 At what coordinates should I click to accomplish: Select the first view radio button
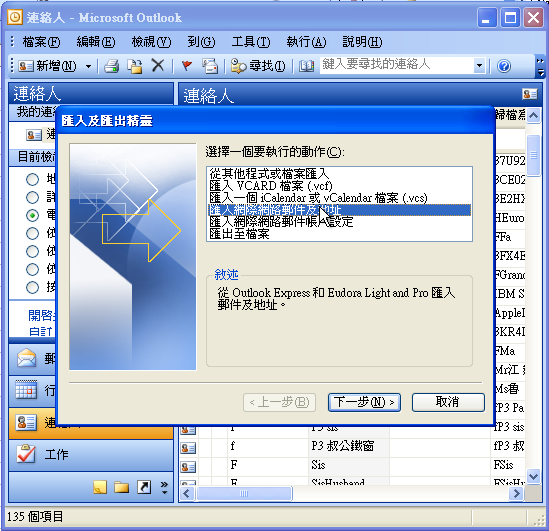tap(33, 179)
